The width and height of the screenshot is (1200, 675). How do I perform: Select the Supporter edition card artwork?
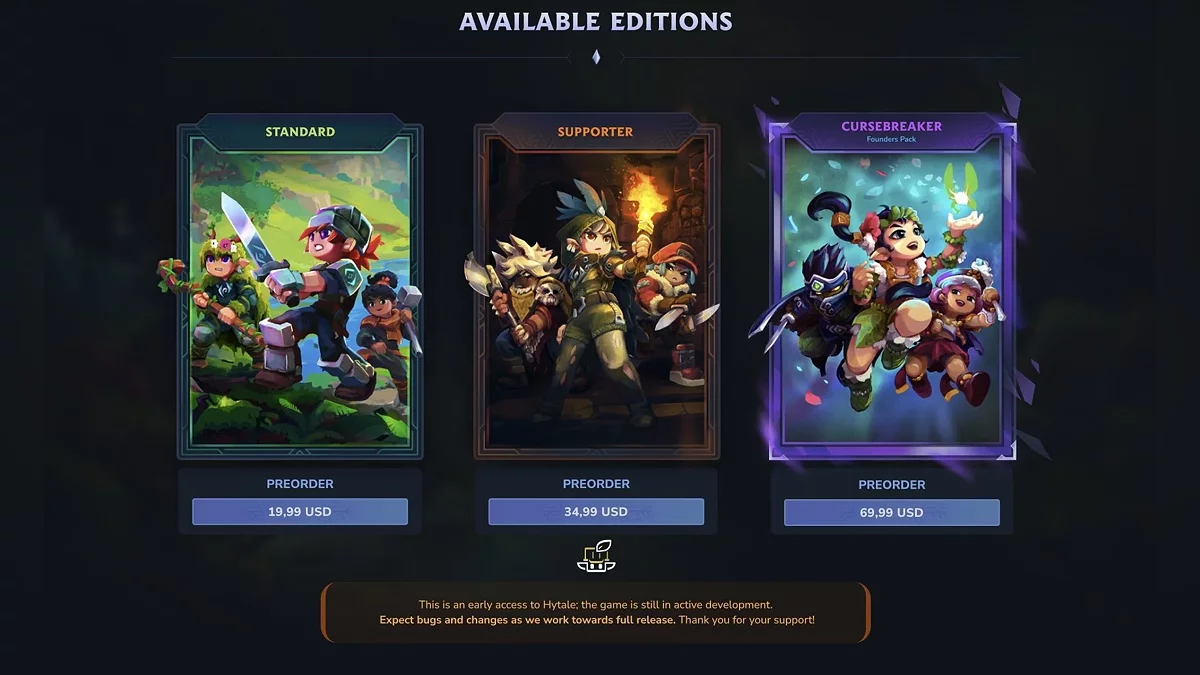click(596, 292)
